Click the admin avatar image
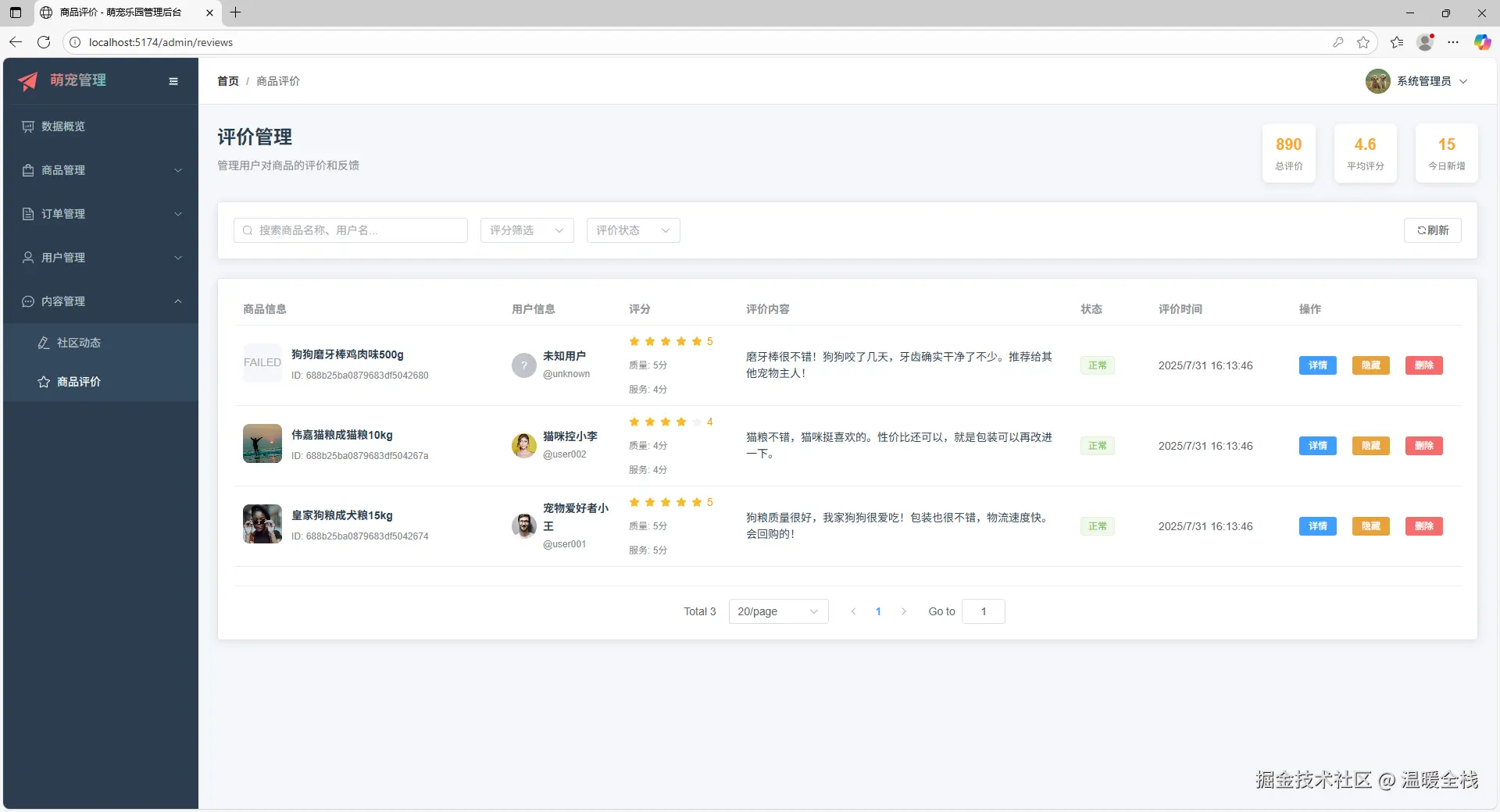Viewport: 1500px width, 812px height. coord(1377,81)
